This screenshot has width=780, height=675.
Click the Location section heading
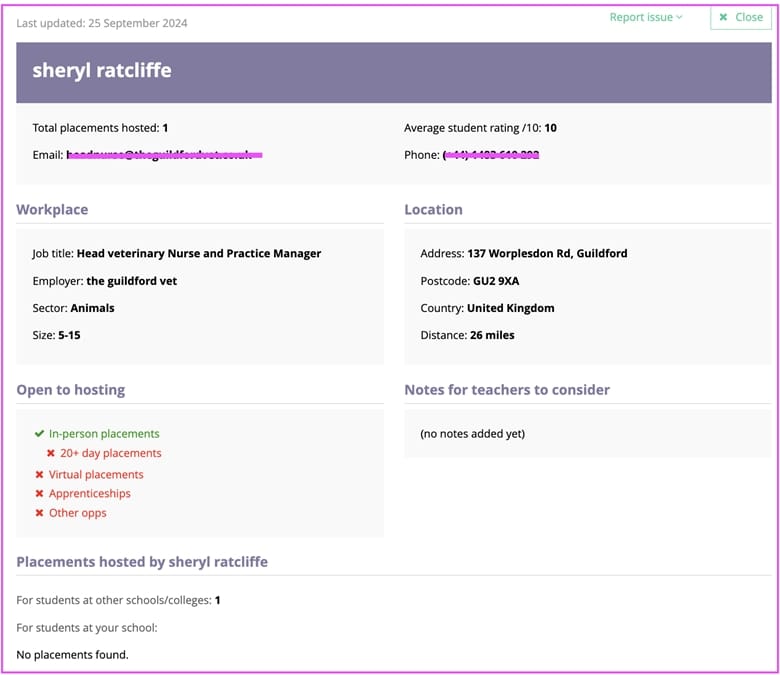[433, 209]
